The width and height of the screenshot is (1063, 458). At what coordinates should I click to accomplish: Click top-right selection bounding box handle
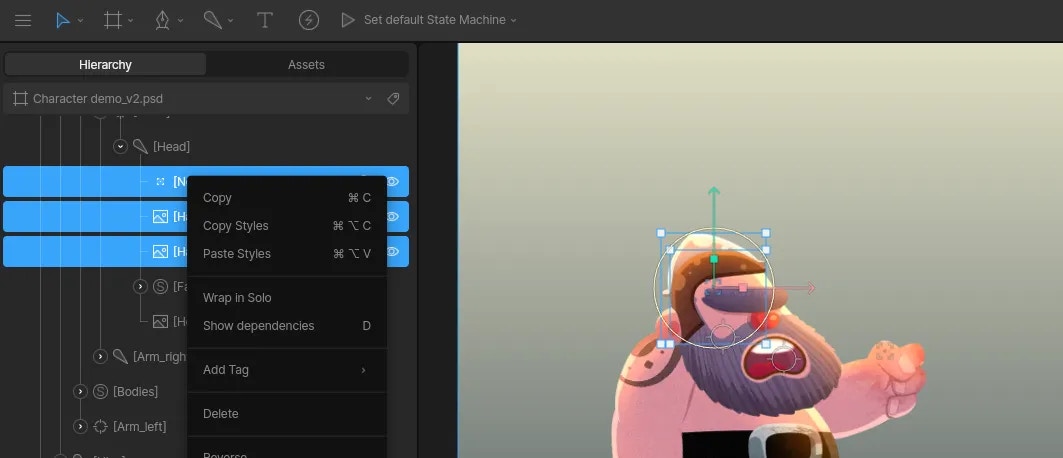click(x=766, y=233)
